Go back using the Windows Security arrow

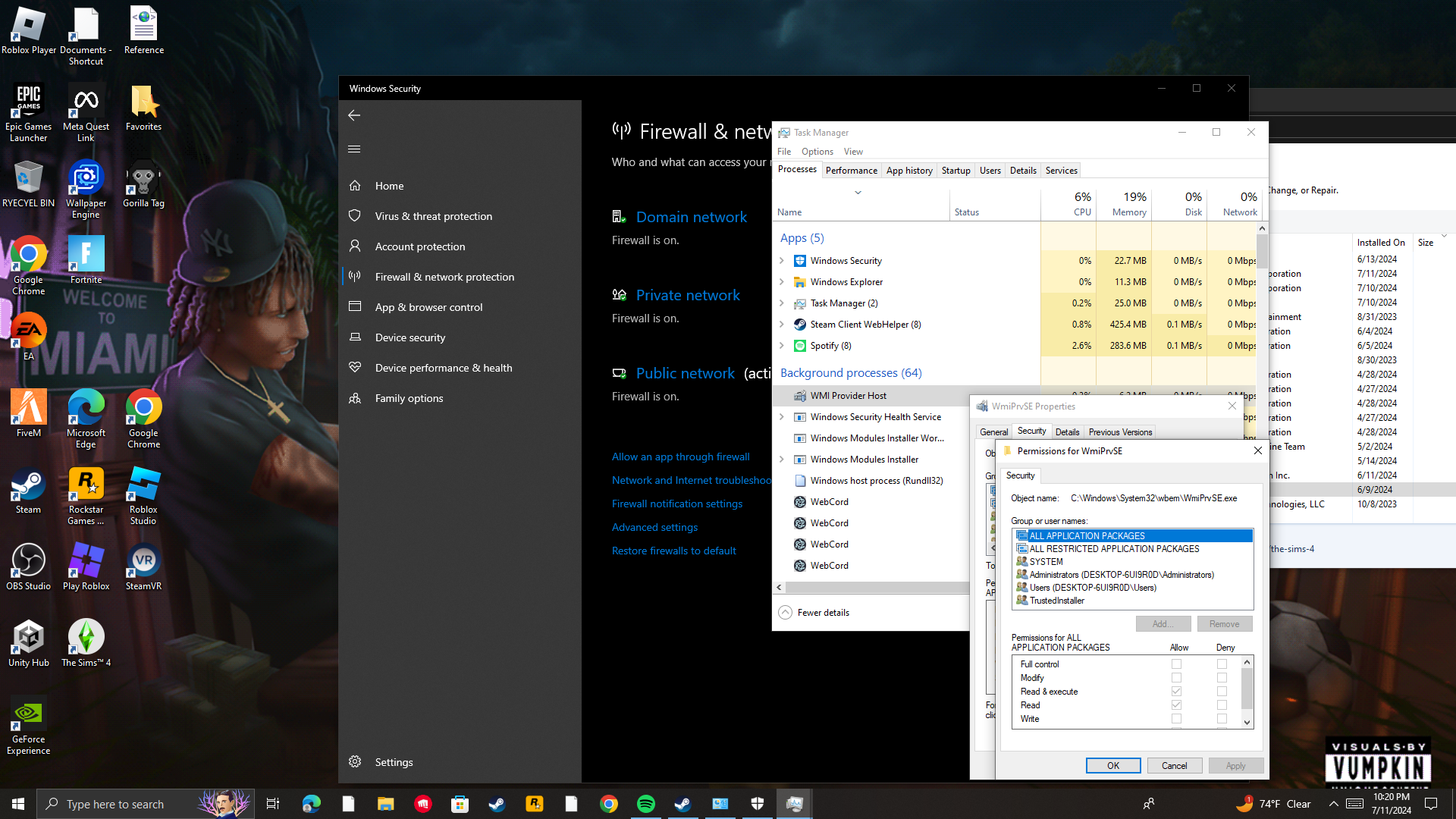(x=354, y=115)
